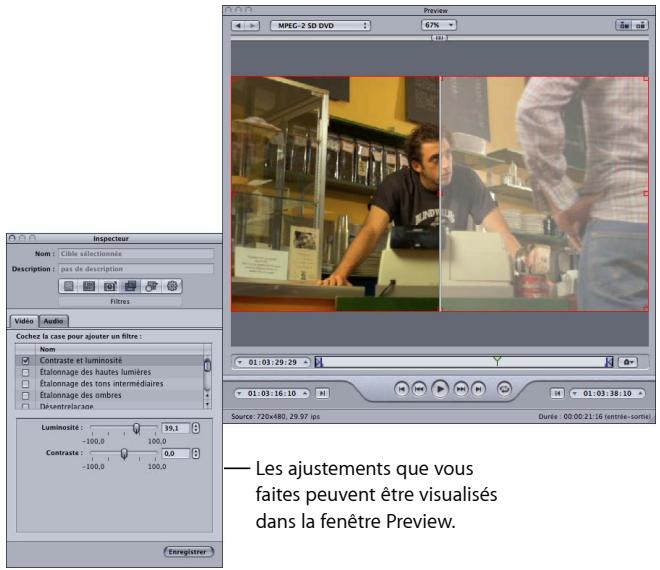
Task: Switch to the Vidéo tab
Action: (x=24, y=321)
